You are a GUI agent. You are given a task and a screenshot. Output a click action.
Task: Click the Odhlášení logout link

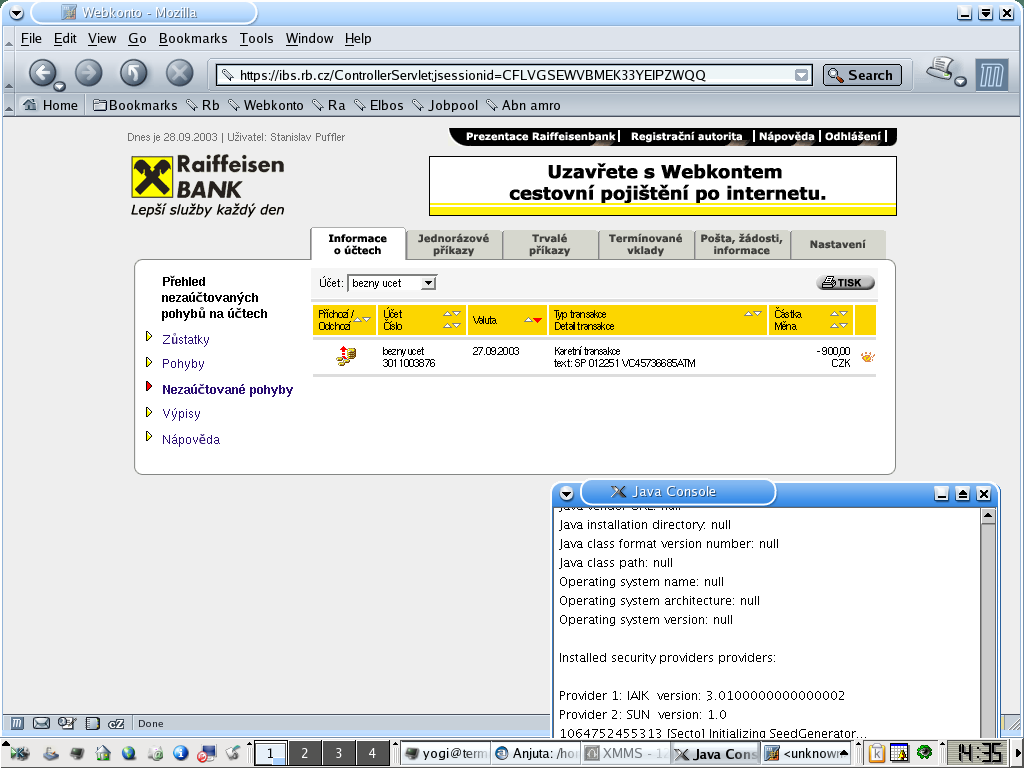(x=852, y=136)
